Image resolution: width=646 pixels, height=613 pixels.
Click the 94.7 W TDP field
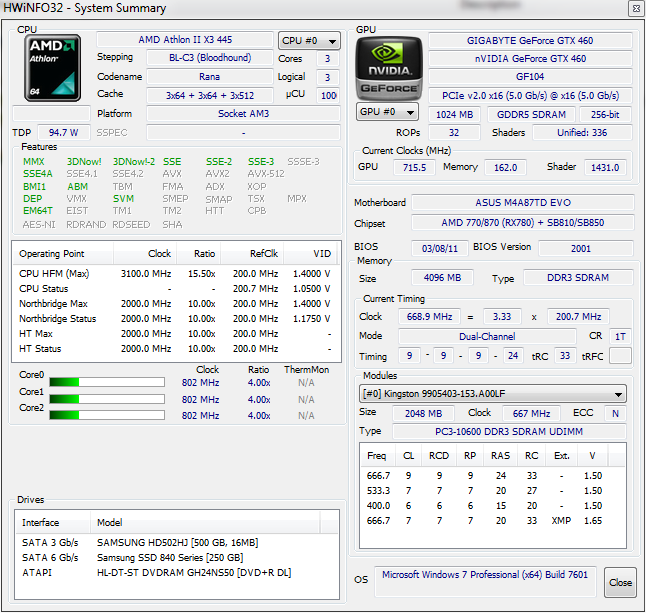click(x=63, y=133)
